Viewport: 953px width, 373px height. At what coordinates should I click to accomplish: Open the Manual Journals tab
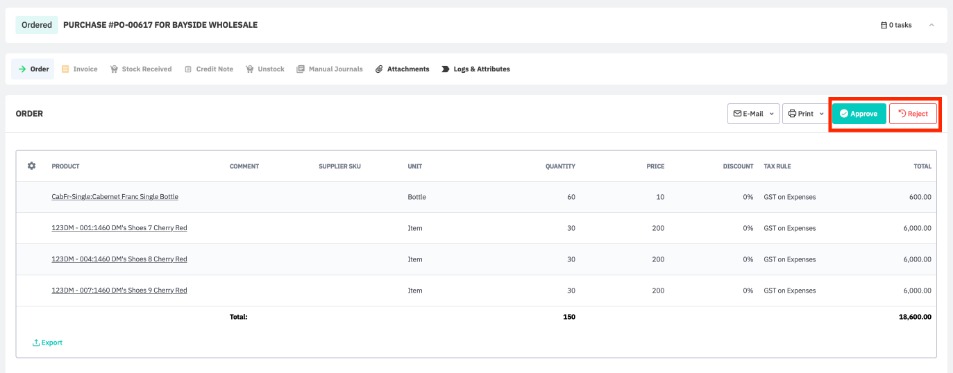click(329, 69)
